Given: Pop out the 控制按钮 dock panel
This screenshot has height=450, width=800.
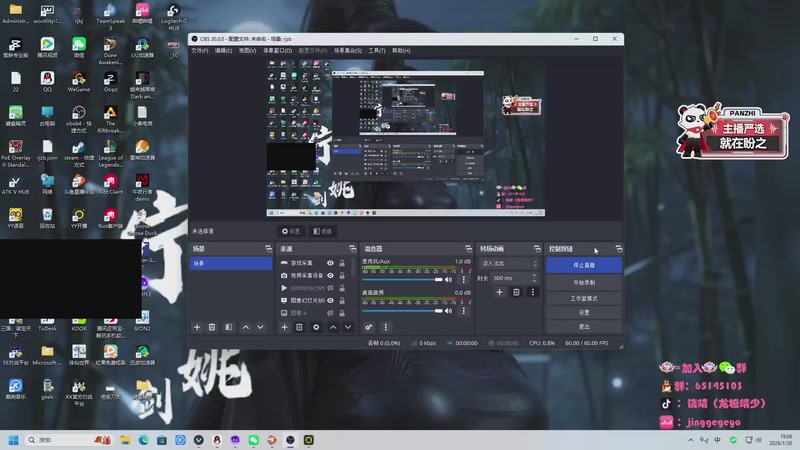Looking at the screenshot, I should click(619, 248).
